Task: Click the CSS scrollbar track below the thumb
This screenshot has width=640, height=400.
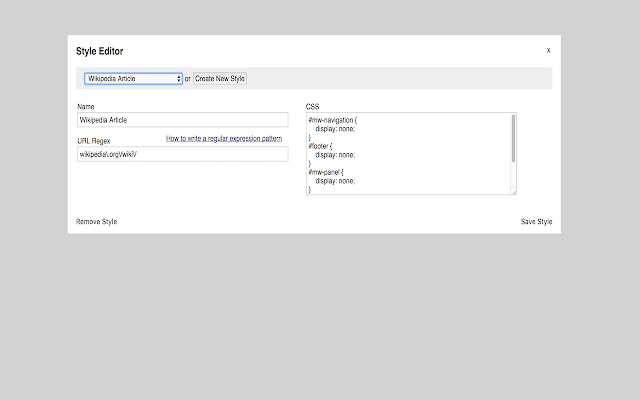Action: click(514, 175)
